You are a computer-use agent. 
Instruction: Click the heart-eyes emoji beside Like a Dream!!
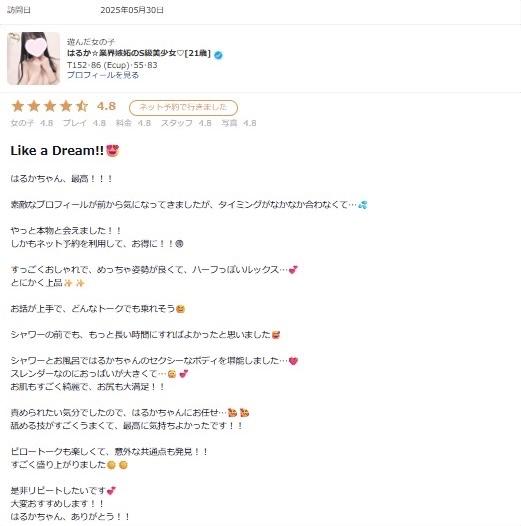(113, 151)
